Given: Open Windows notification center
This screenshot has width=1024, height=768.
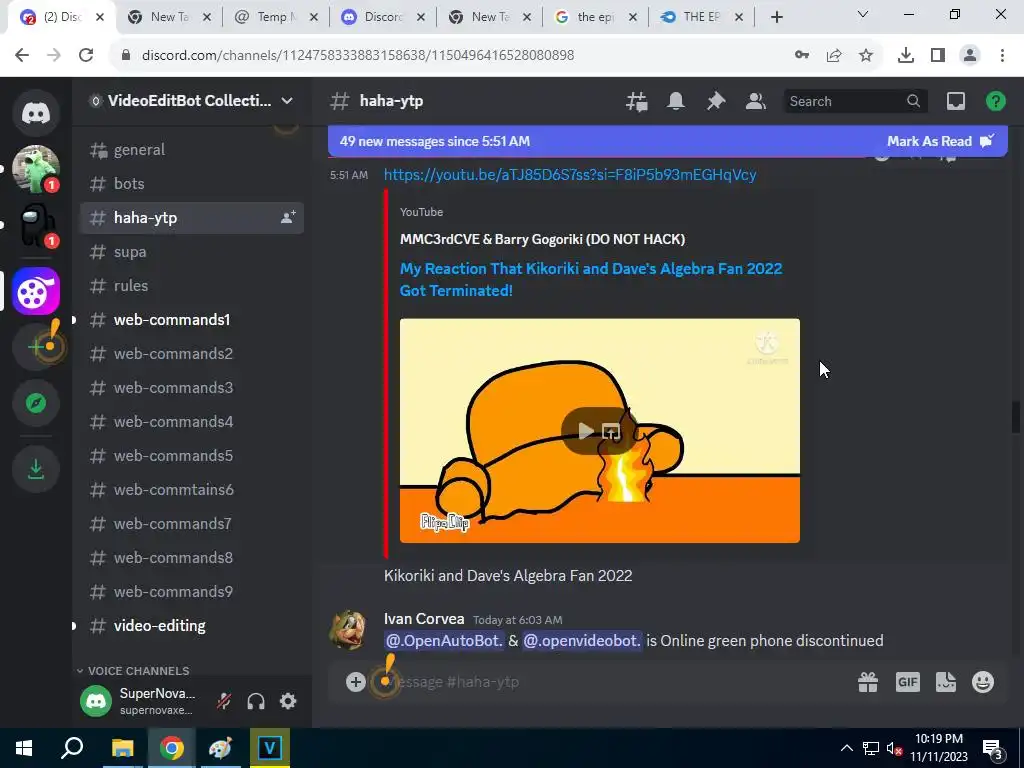Looking at the screenshot, I should pos(993,748).
